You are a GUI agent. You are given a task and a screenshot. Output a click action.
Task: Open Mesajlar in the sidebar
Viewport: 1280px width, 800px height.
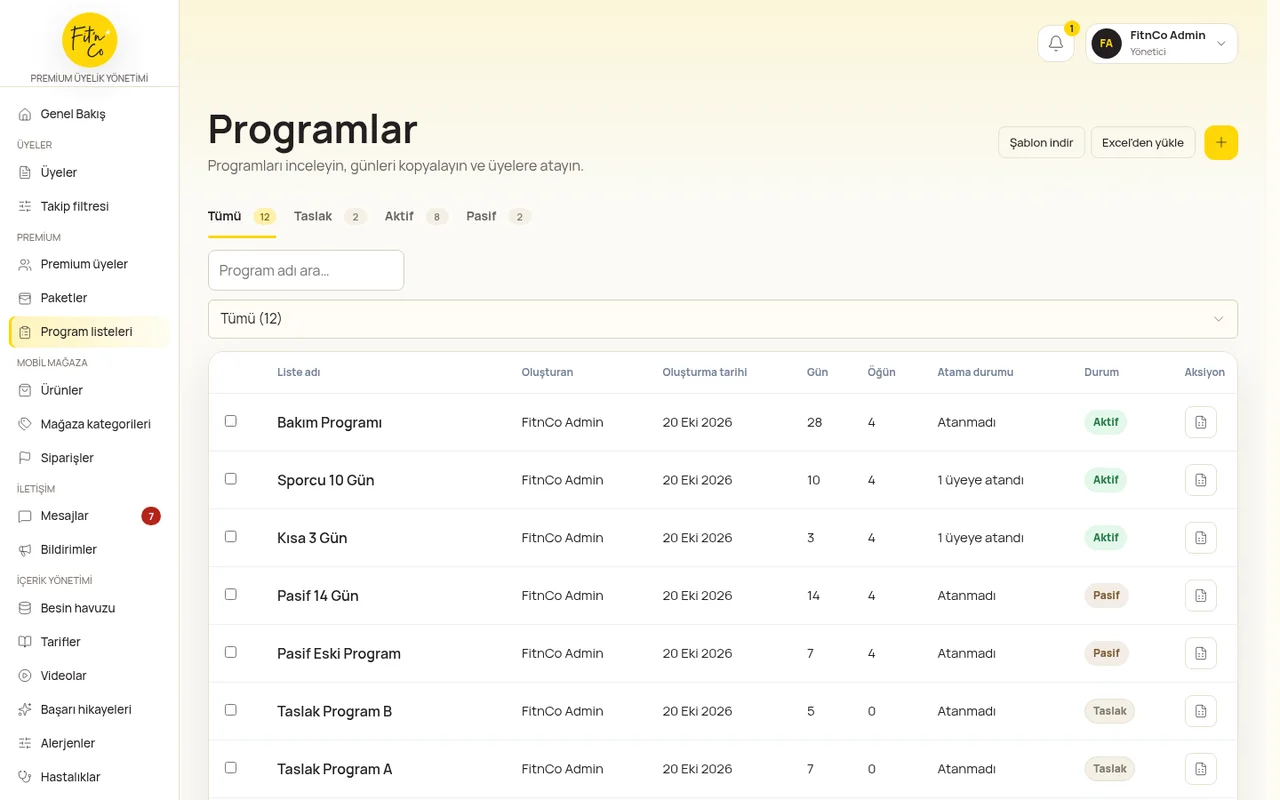point(89,516)
